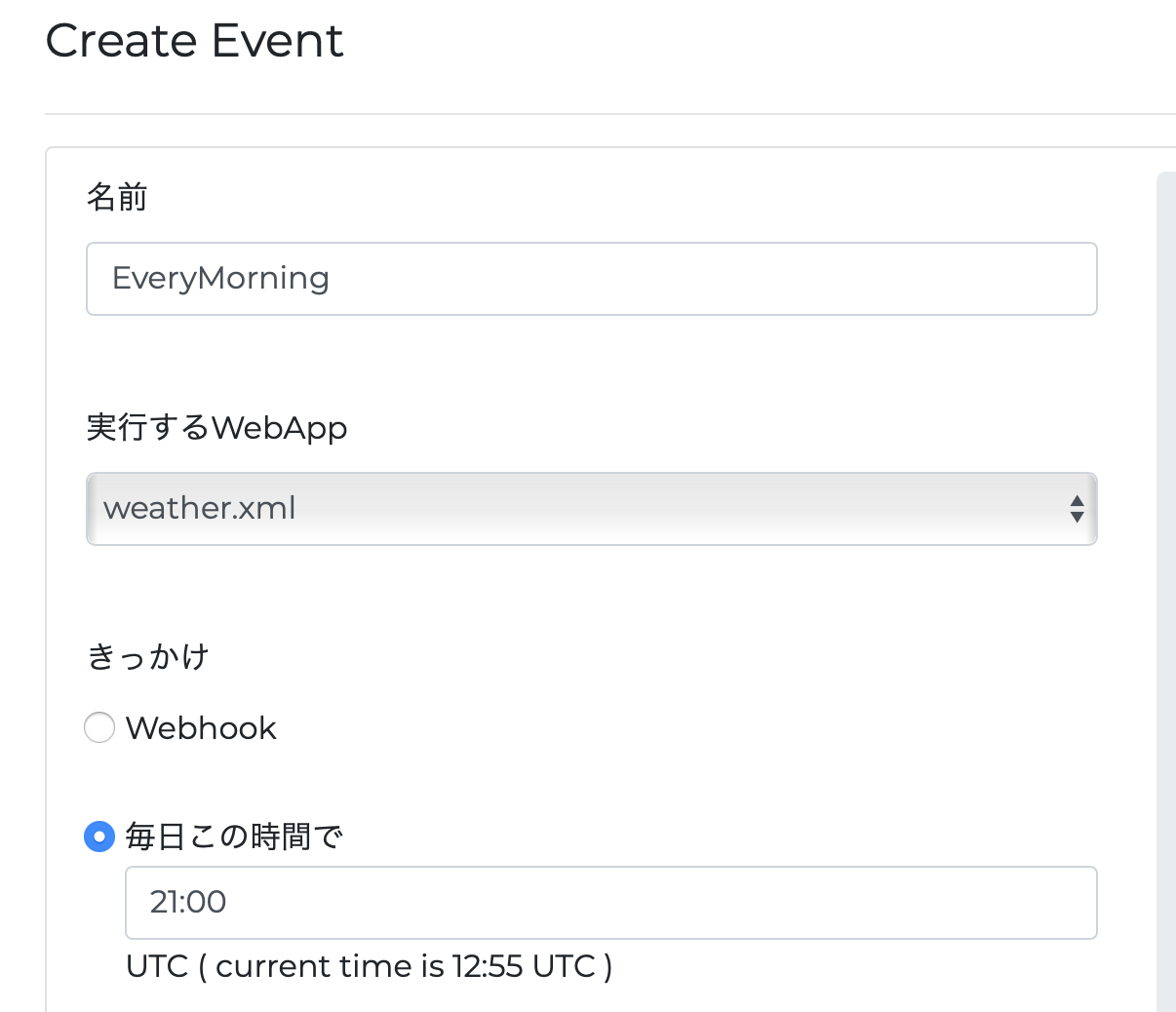Screen dimensions: 1176x1012
Task: Click the weather.xml text inside the dropdown
Action: (x=199, y=508)
